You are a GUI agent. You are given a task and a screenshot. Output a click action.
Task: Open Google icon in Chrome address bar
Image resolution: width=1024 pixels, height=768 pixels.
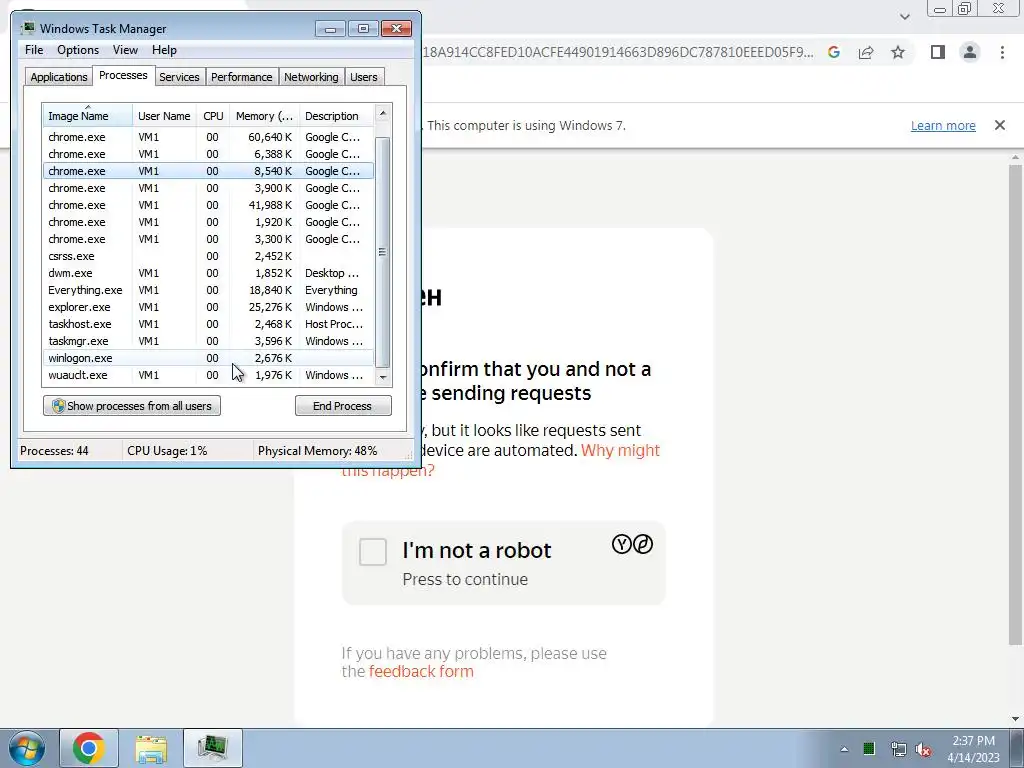click(834, 52)
